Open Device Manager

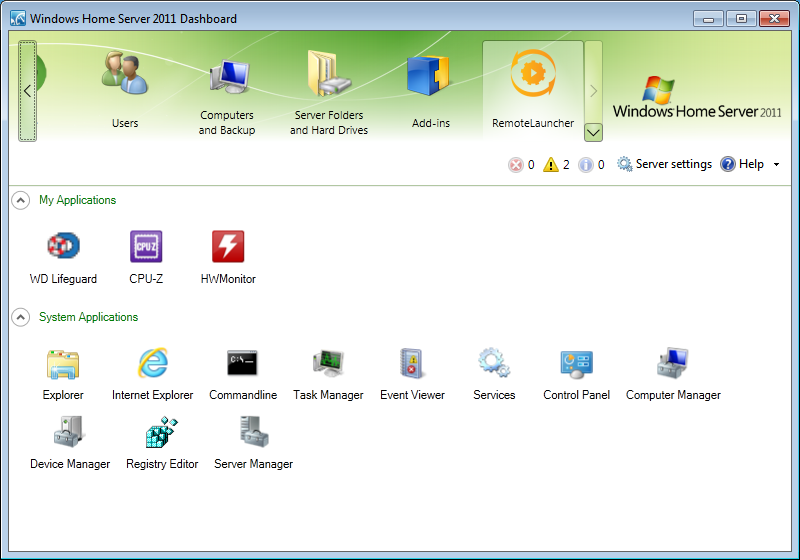click(x=70, y=443)
